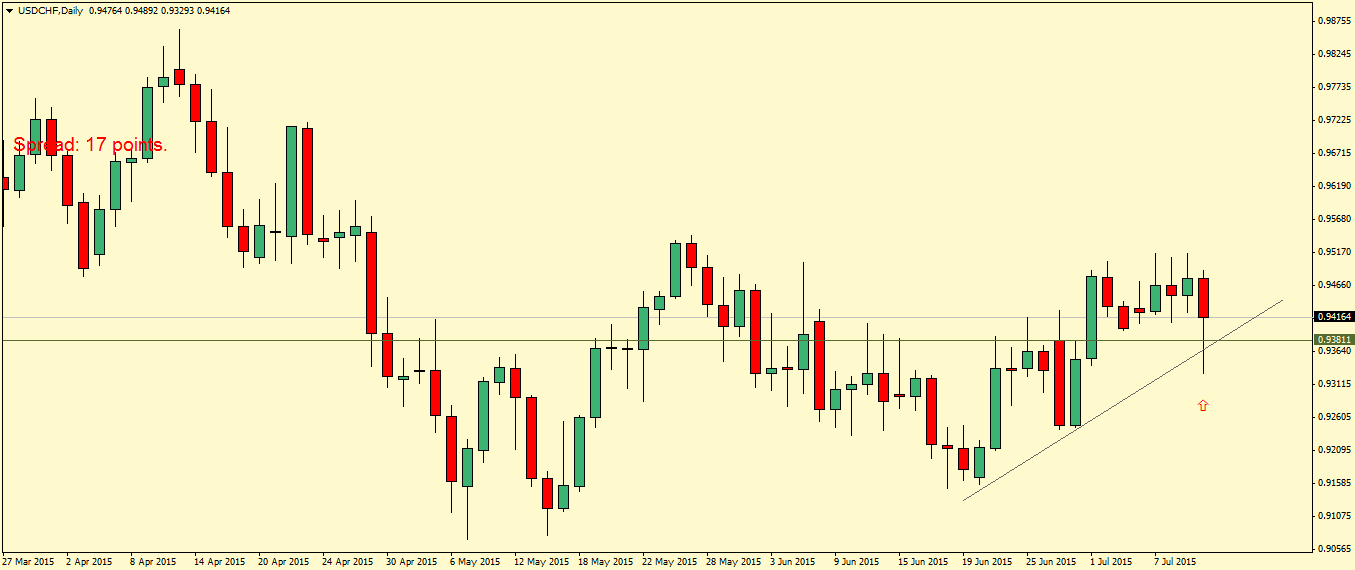Click the 22 May 2015 date label
This screenshot has height=570, width=1355.
pyautogui.click(x=669, y=561)
